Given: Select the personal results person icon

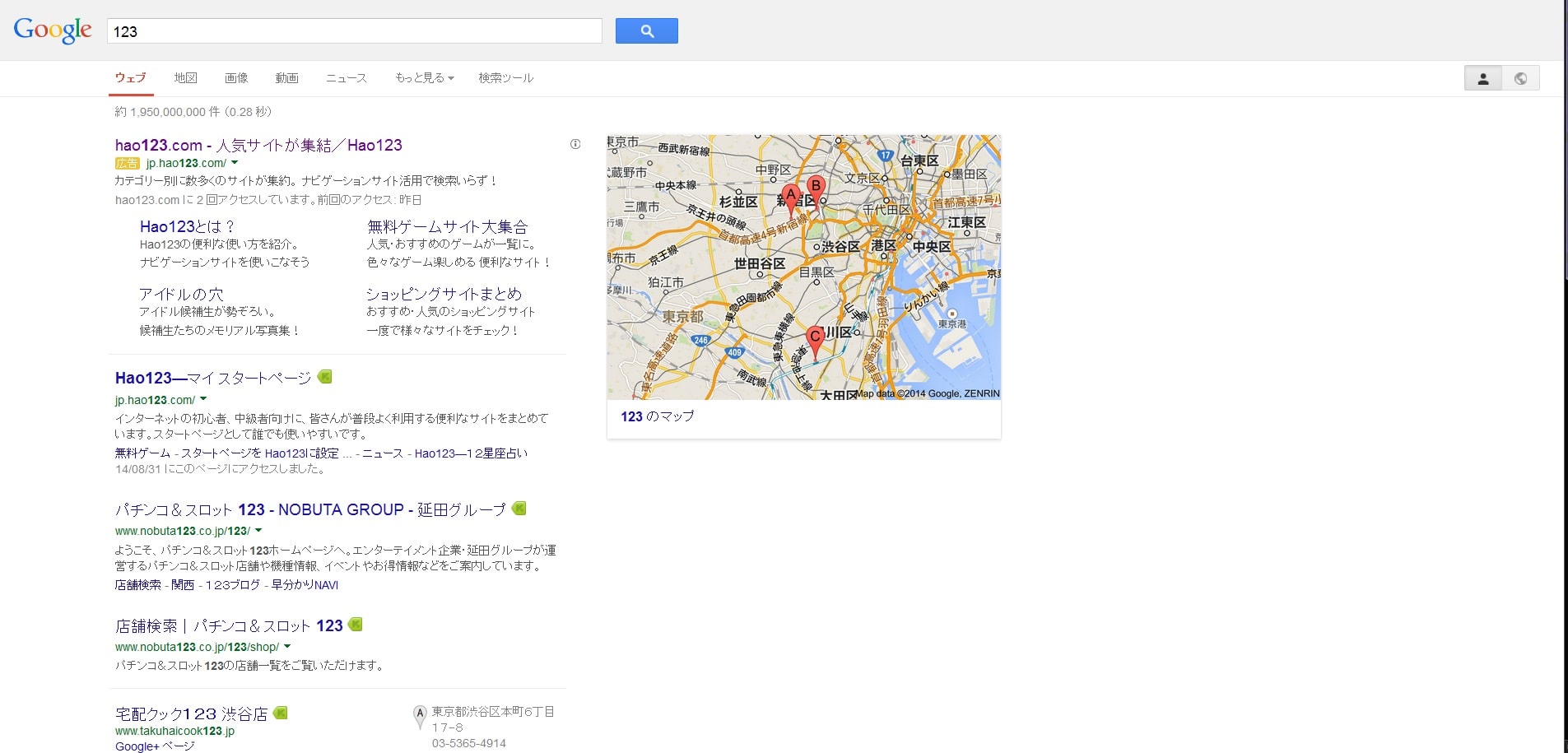Looking at the screenshot, I should click(1483, 78).
